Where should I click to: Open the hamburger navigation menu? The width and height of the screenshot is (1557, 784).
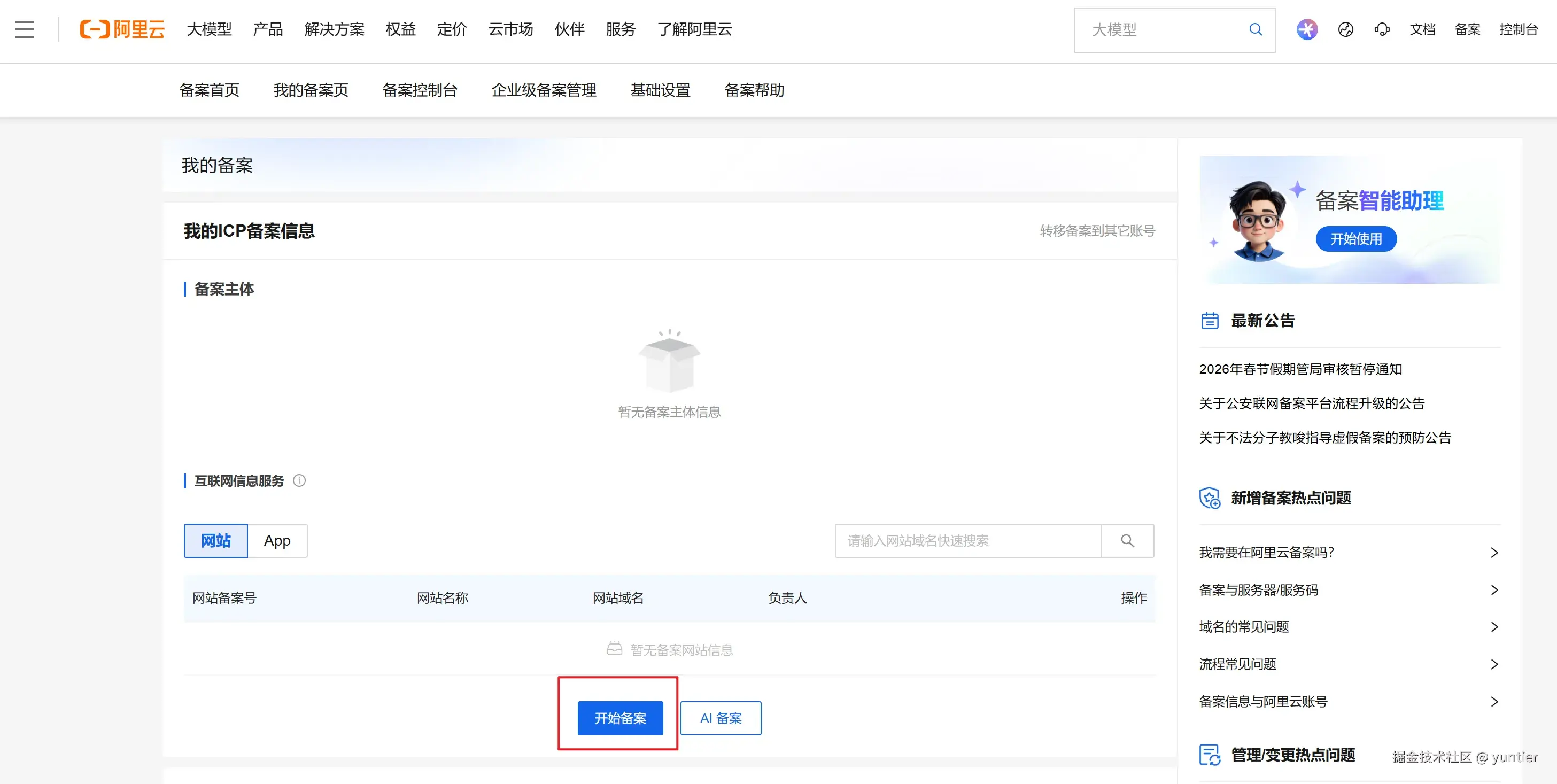pos(24,29)
